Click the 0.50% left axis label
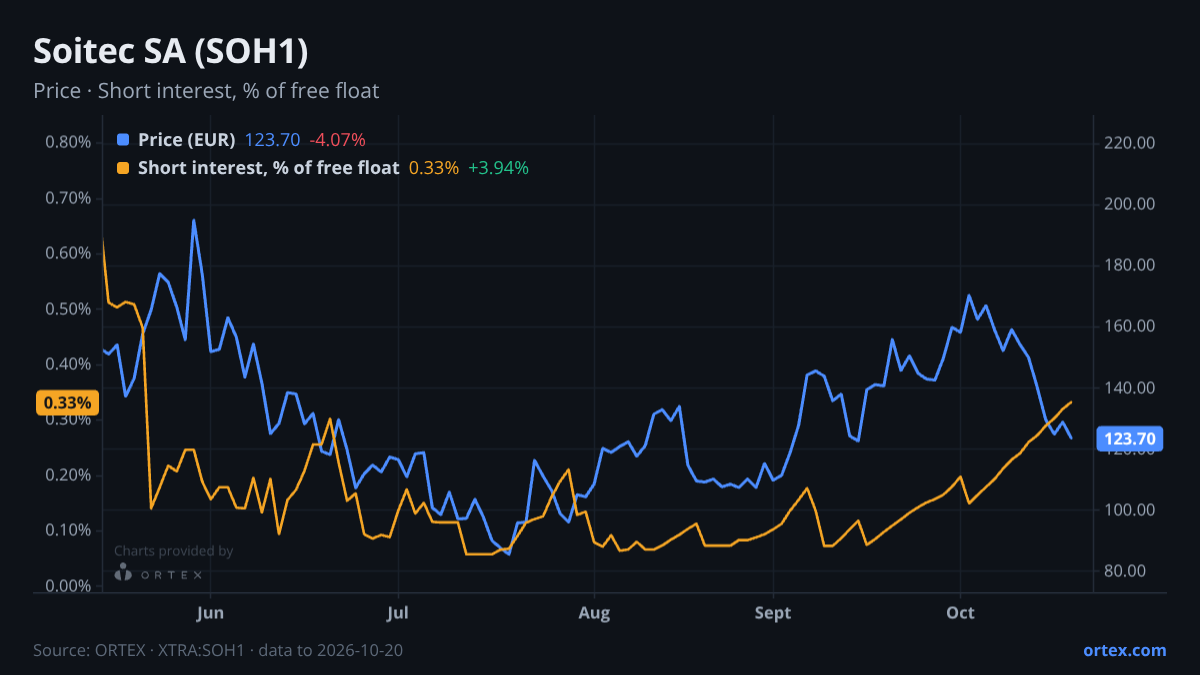Screen dimensions: 1200x675 click(68, 309)
